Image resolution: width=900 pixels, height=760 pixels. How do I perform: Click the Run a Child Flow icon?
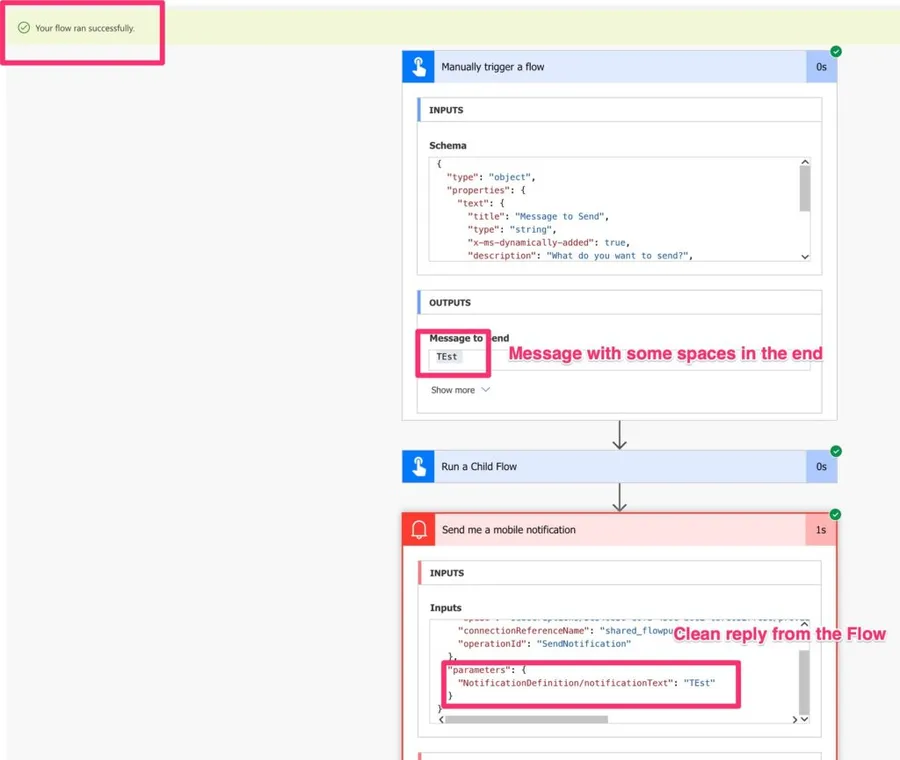coord(418,466)
